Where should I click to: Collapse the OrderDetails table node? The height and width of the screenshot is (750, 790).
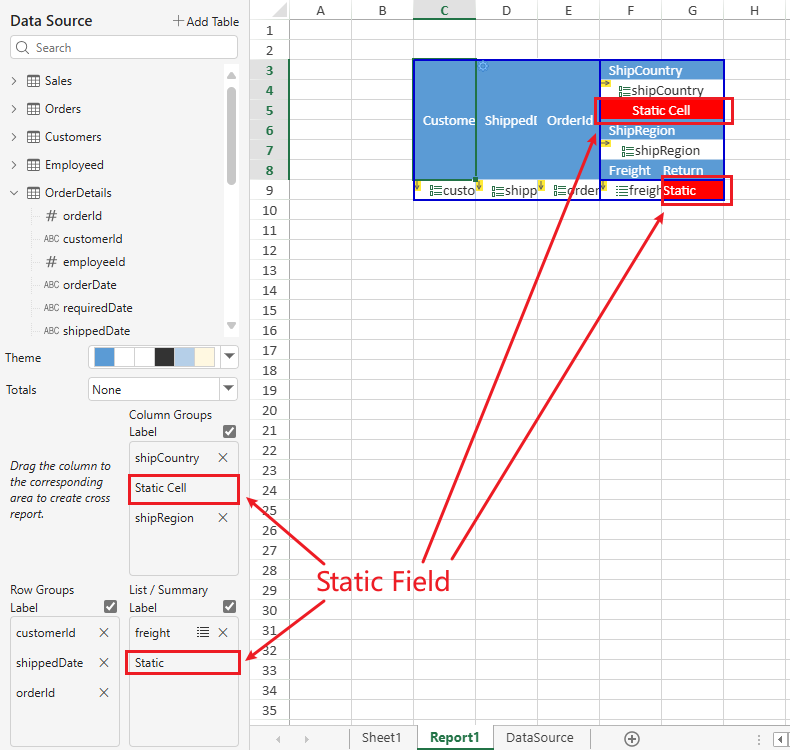coord(14,193)
